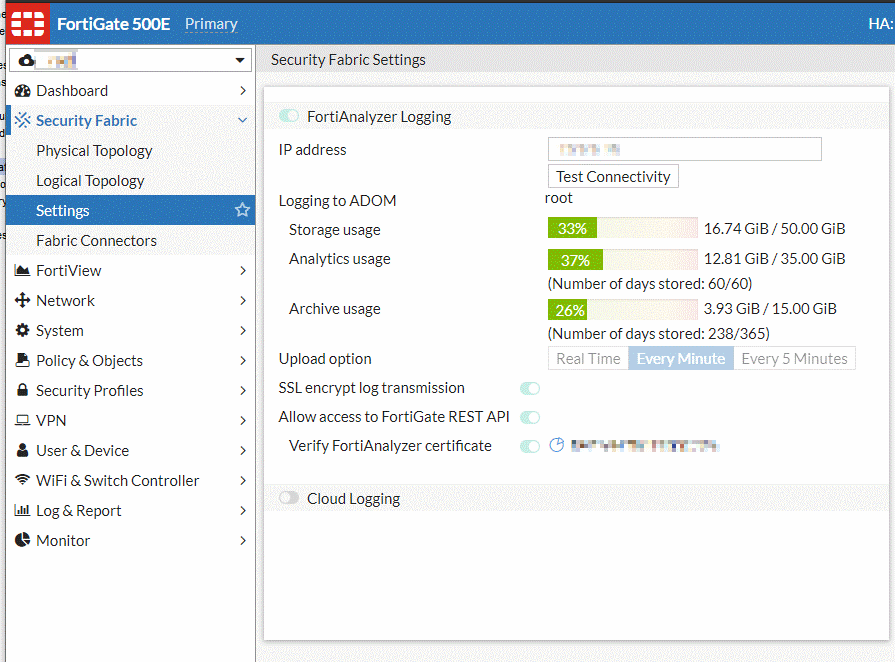Expand the Dashboard menu chevron
Screen dimensions: 895x662
pos(243,91)
